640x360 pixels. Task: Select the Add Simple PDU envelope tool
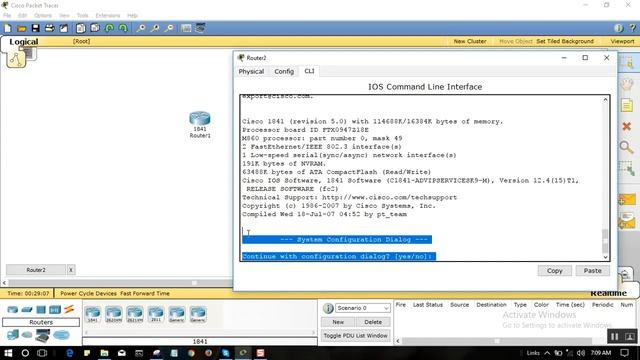coord(627,200)
